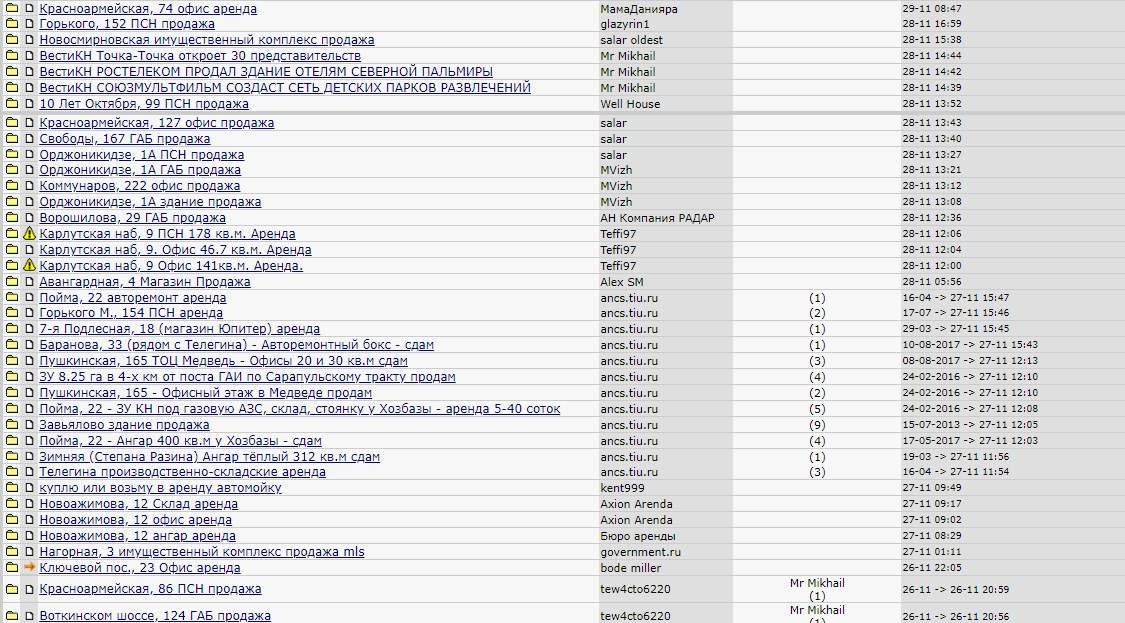Click warning icon beside Карлутская наб, 9 Офис 141кв.м.
Image resolution: width=1125 pixels, height=623 pixels.
click(29, 265)
